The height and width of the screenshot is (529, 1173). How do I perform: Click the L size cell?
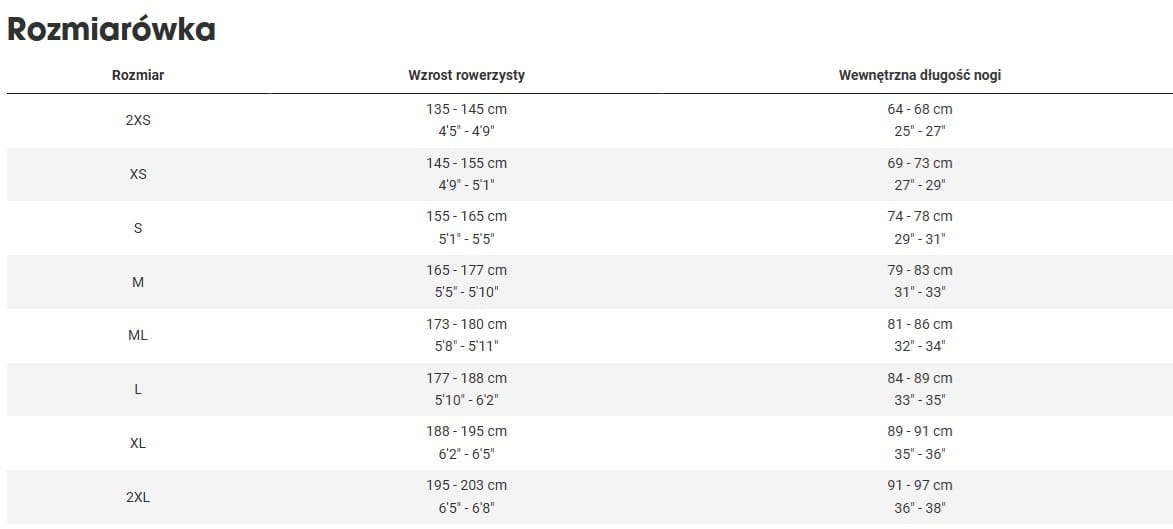tap(138, 389)
